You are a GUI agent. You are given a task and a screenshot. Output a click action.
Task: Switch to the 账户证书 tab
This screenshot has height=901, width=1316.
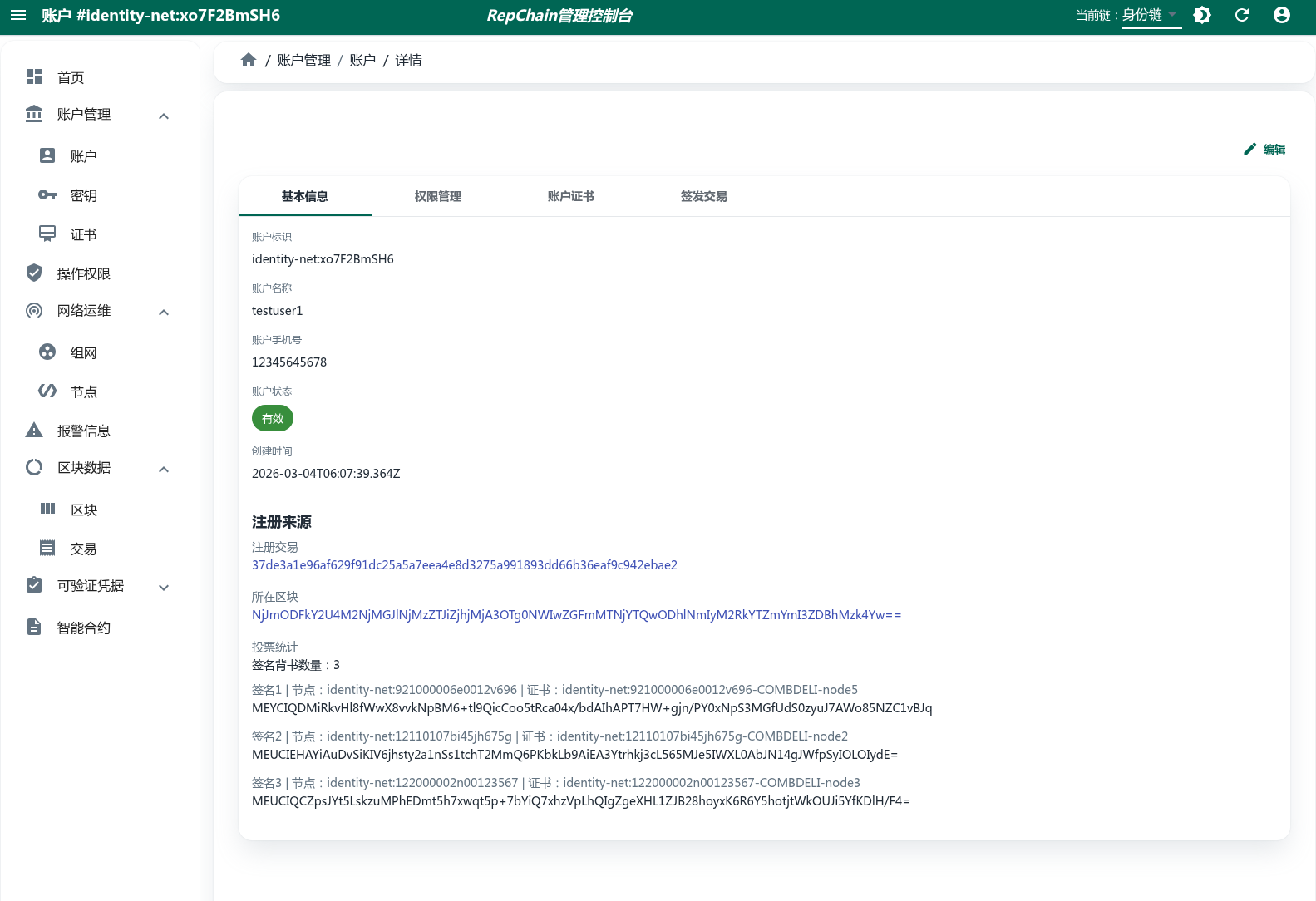(571, 196)
